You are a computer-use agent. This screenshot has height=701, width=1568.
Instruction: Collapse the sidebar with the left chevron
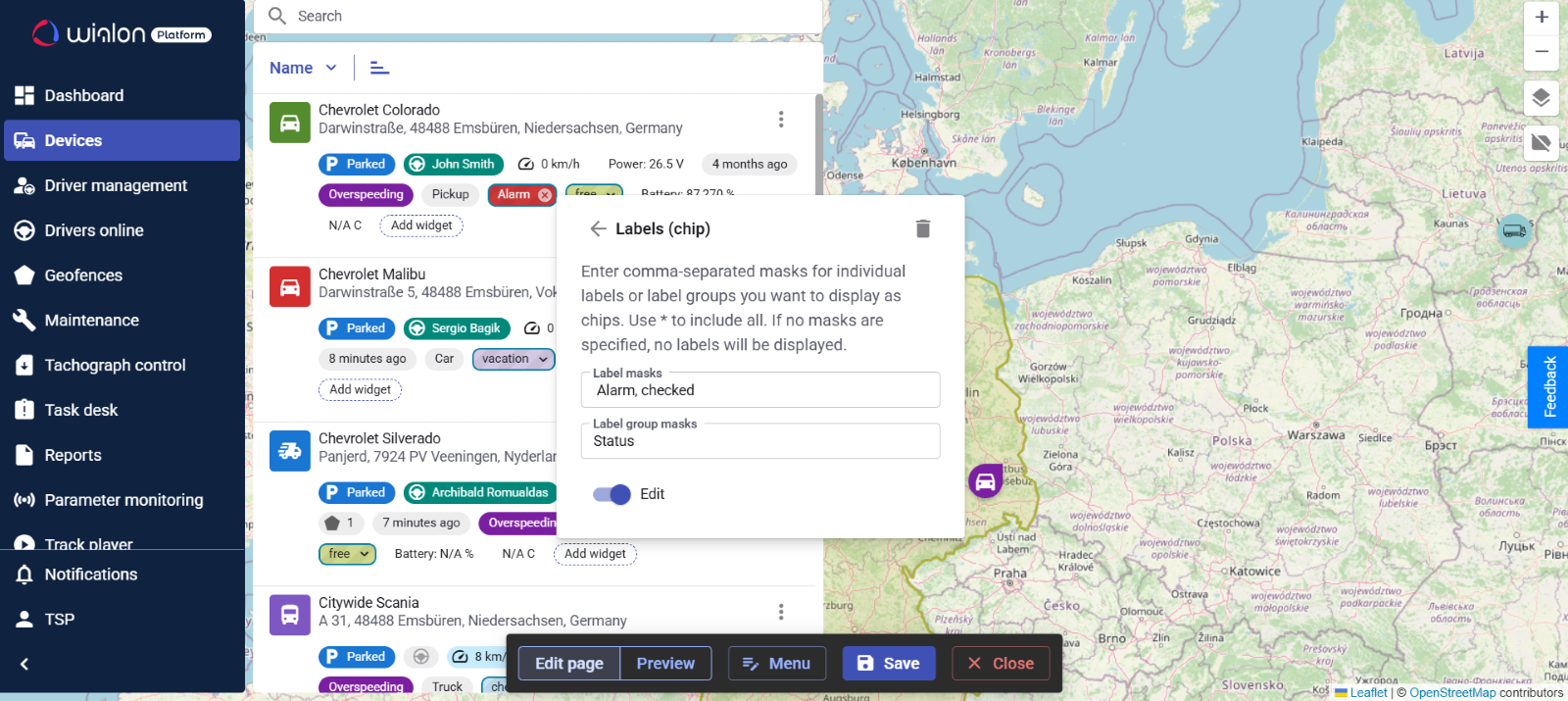click(x=24, y=664)
